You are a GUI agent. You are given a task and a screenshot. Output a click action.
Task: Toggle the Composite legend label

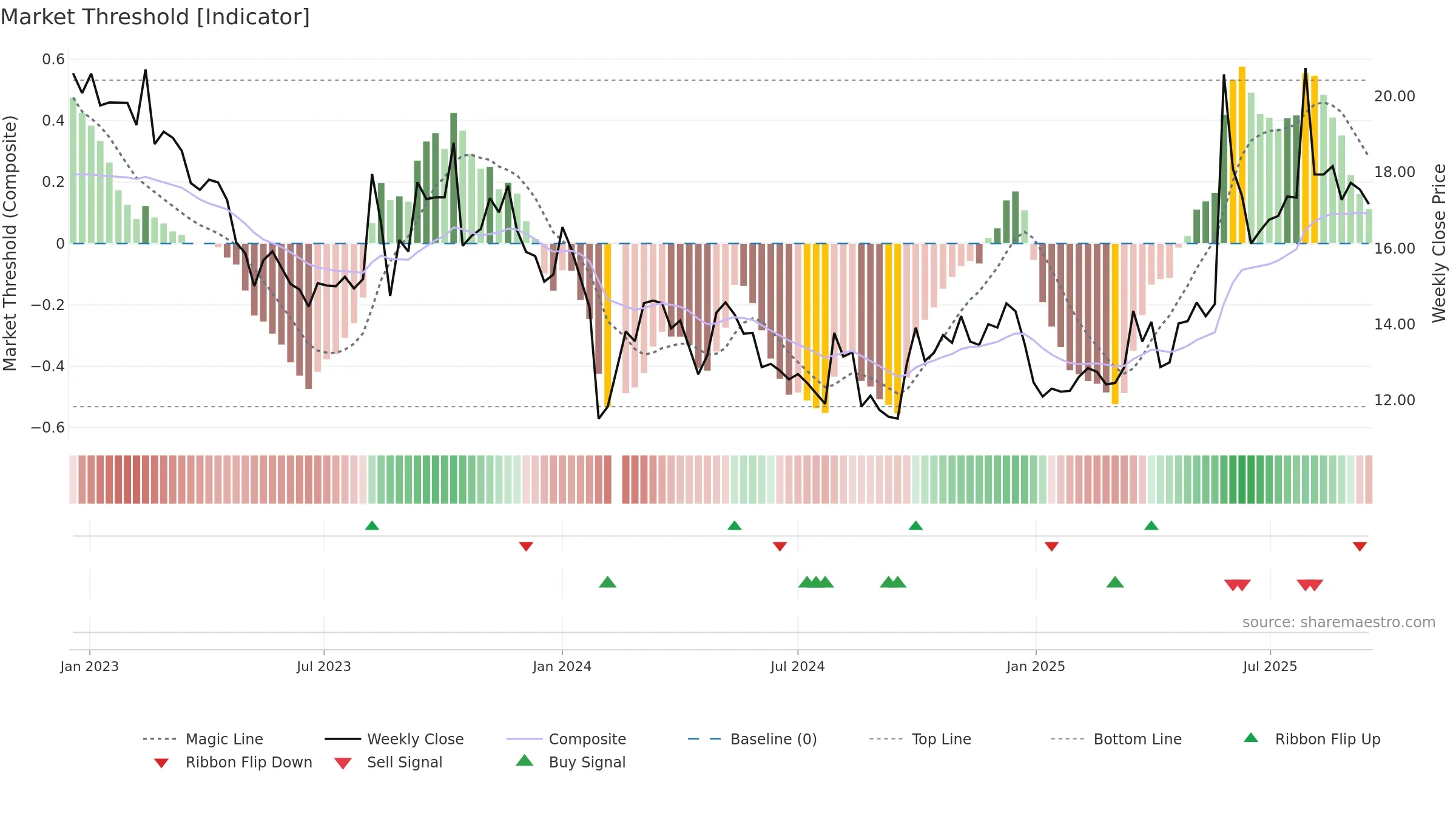point(587,739)
